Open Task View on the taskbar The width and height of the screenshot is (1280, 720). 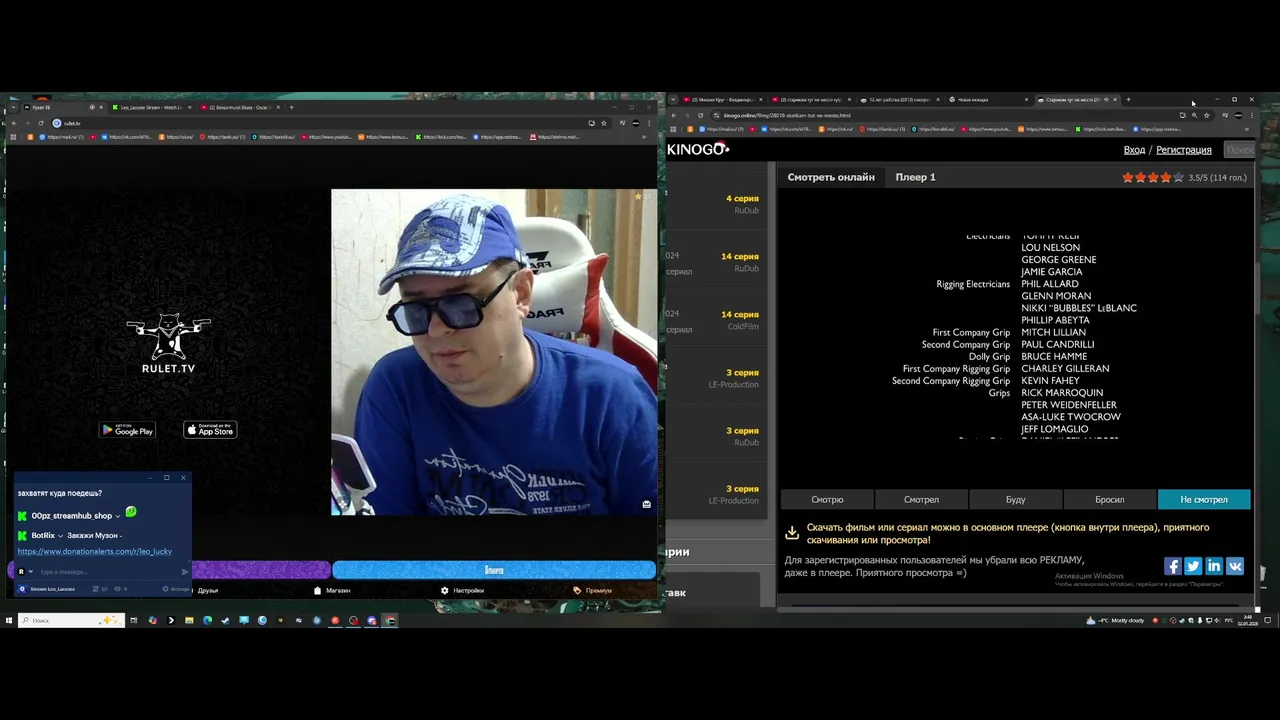133,620
